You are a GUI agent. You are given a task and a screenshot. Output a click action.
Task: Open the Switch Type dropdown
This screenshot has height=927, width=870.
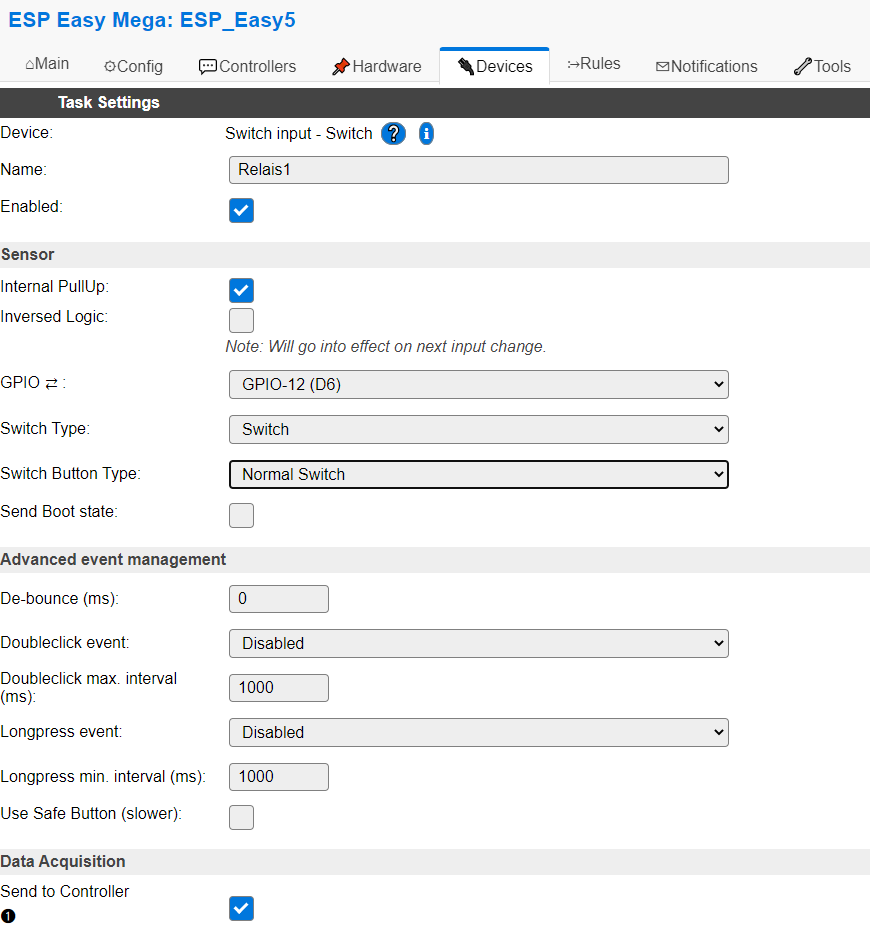[479, 430]
